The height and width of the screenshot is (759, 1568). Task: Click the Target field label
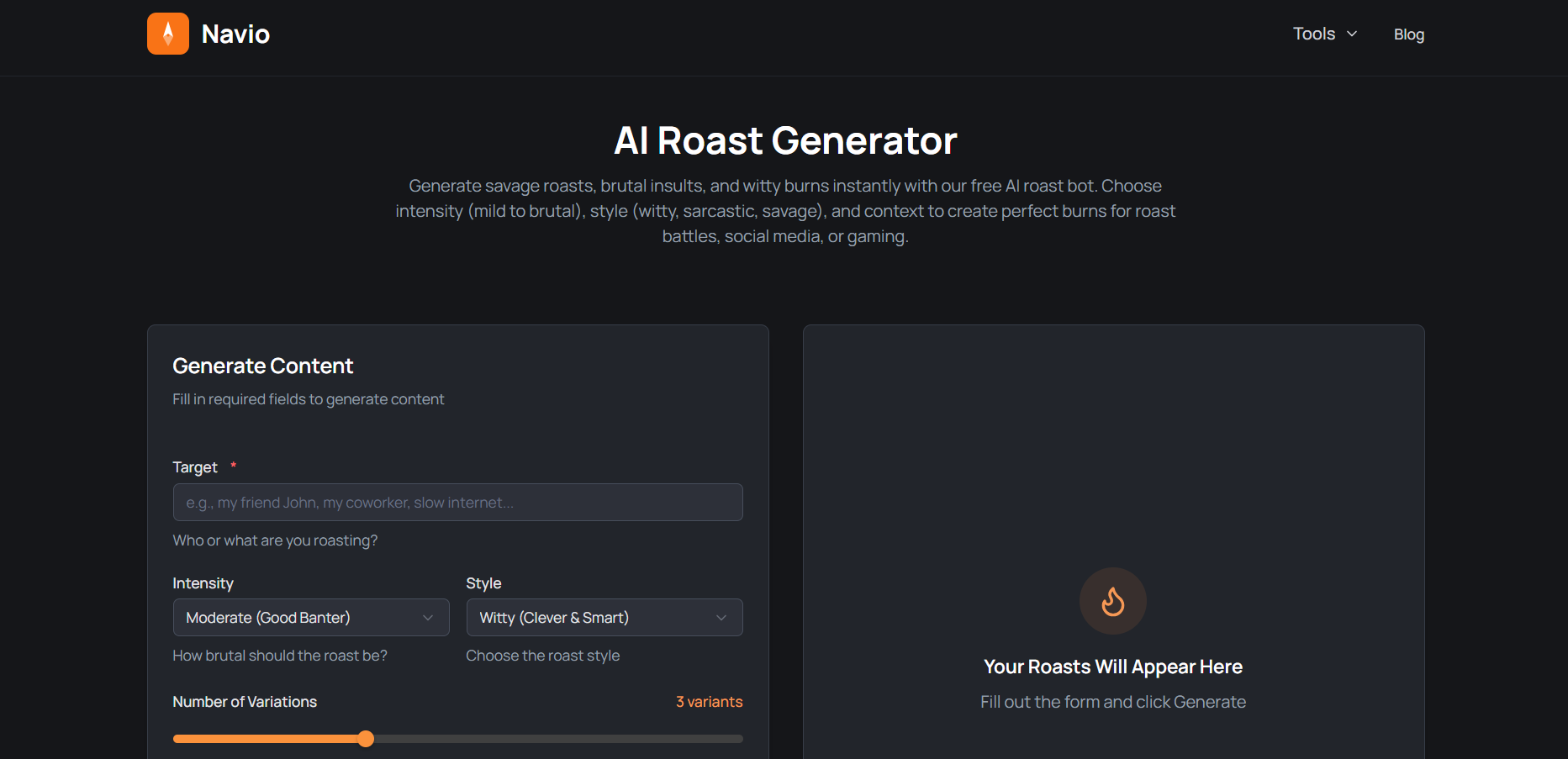point(195,467)
